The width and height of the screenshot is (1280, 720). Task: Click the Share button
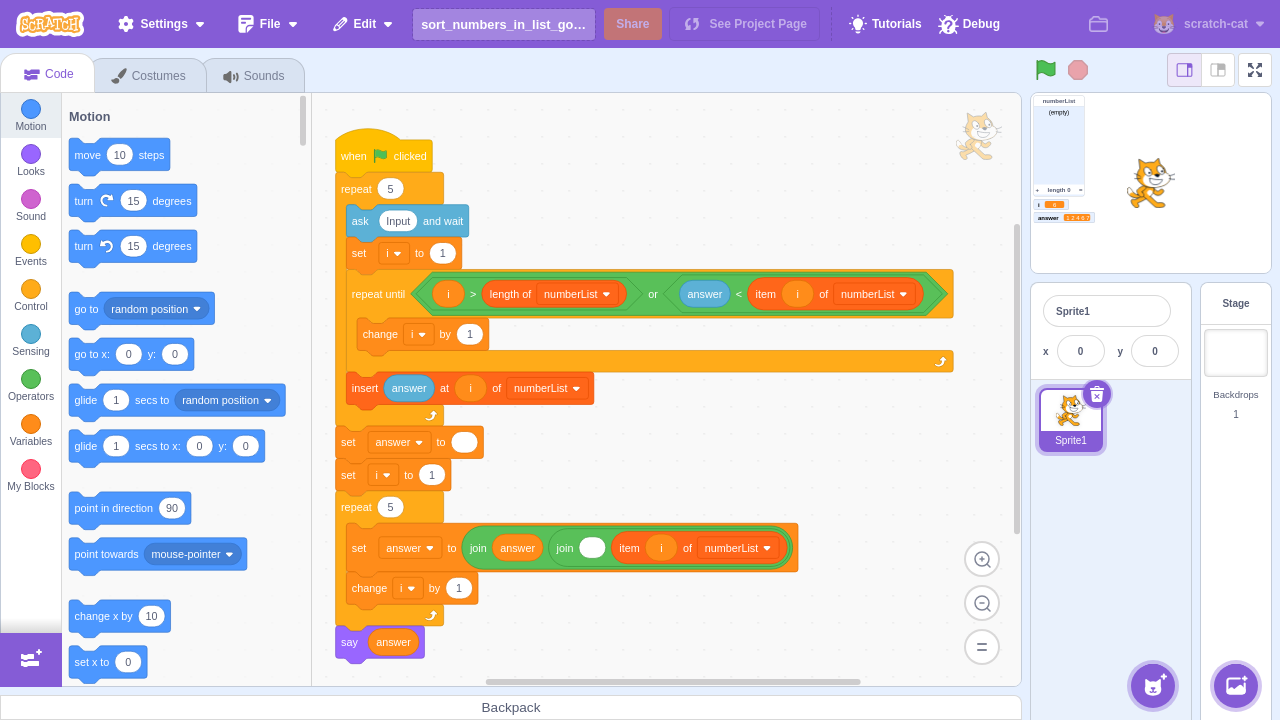coord(633,24)
